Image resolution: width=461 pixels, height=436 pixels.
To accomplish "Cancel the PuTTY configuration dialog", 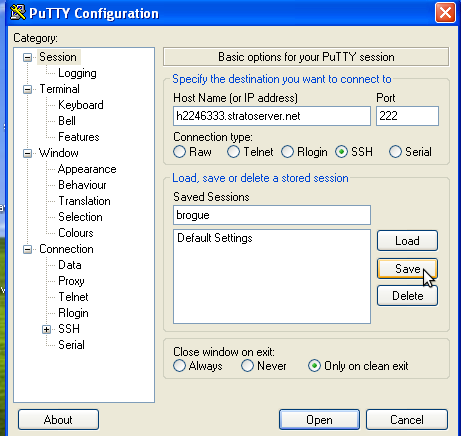I will point(407,420).
